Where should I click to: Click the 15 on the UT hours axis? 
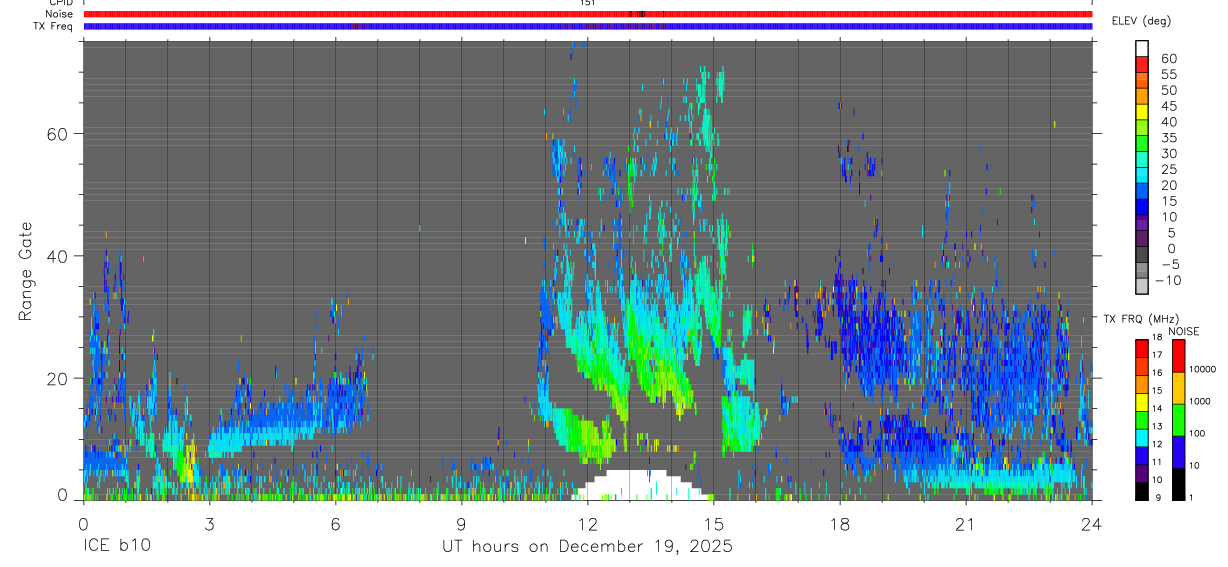coord(714,524)
